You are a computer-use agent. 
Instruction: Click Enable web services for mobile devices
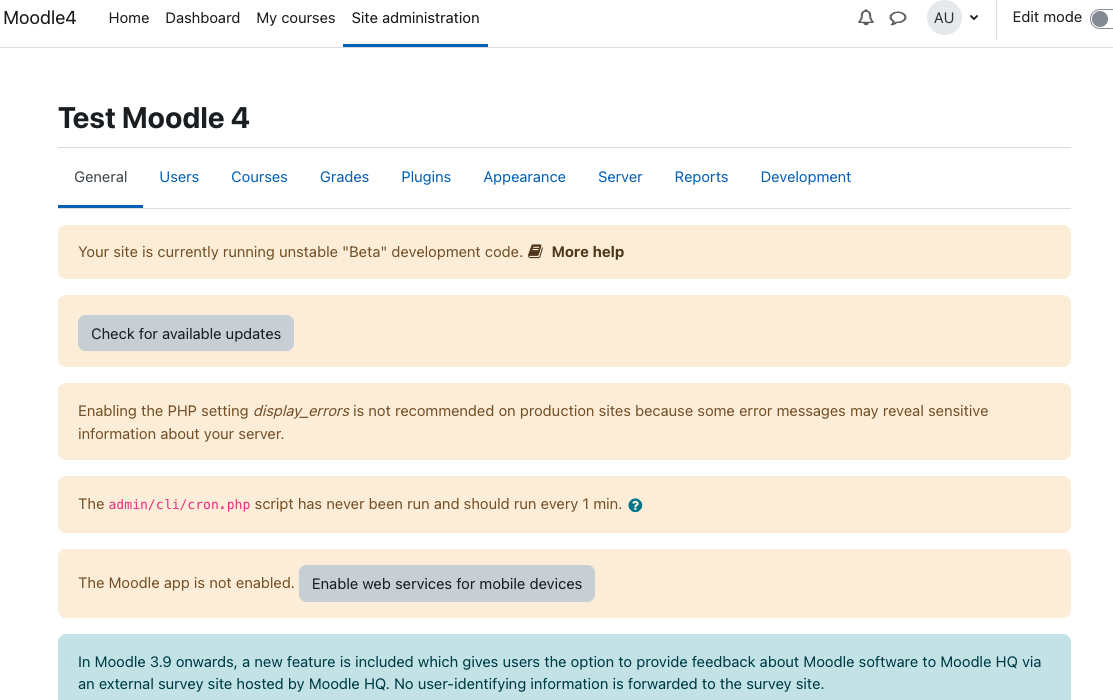(446, 584)
